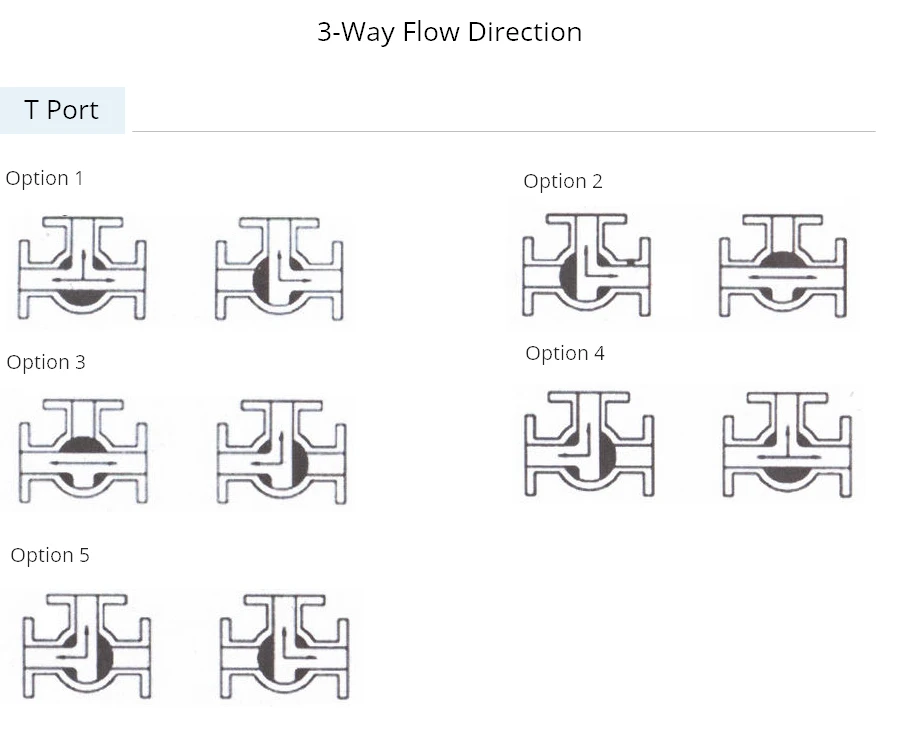Click the horizontal divider line beside T Port
Image resolution: width=900 pixels, height=750 pixels.
pos(504,131)
